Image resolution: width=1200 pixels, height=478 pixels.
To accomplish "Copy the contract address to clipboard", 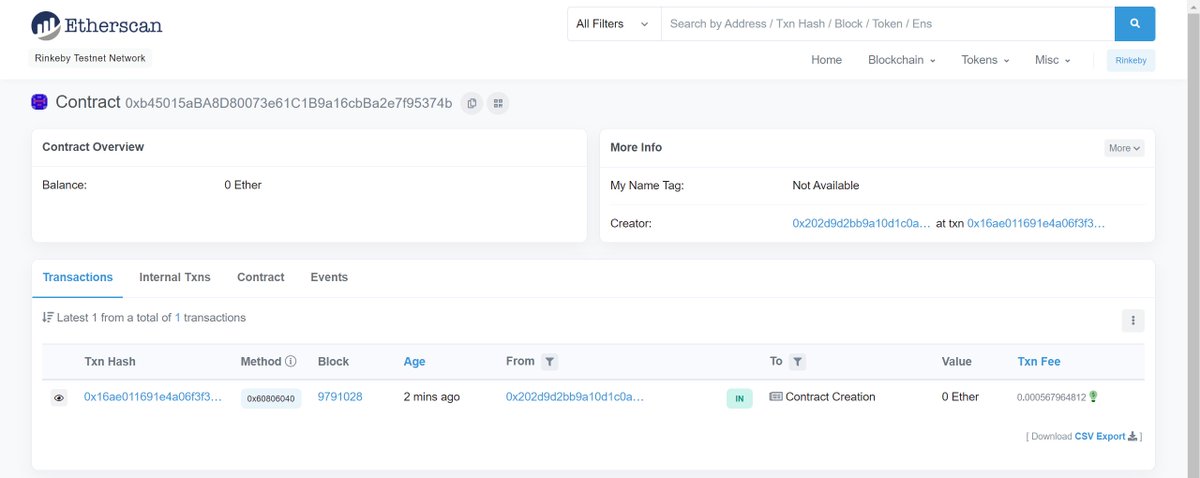I will point(472,103).
